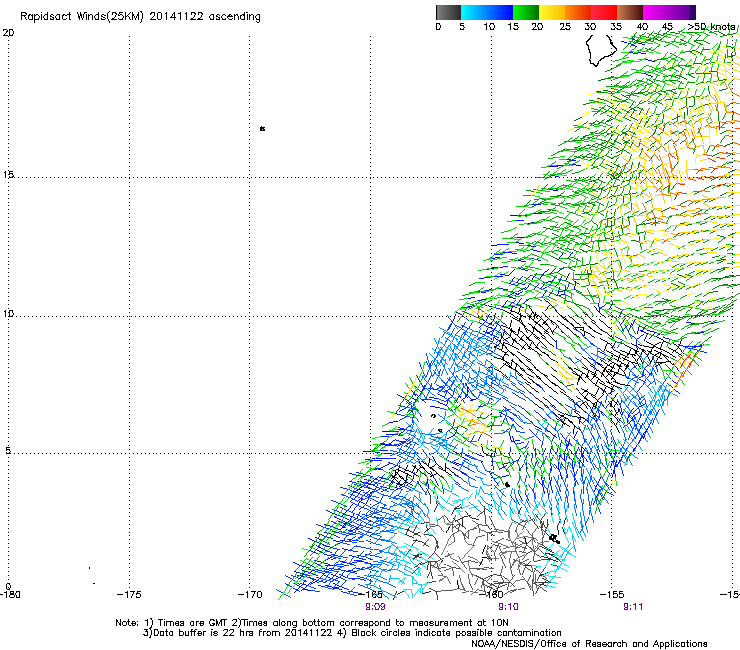Click the longitude label '-155'
The height and width of the screenshot is (650, 740).
612,594
